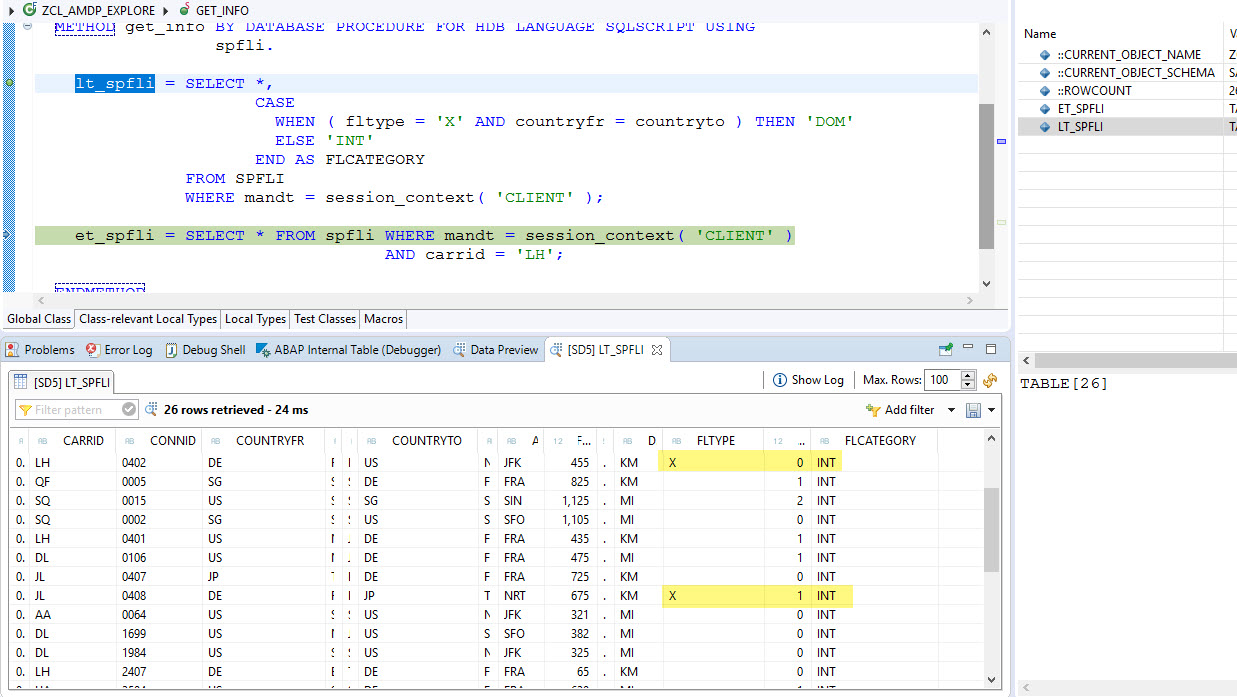
Task: Switch to the Local Types tab
Action: pos(255,319)
